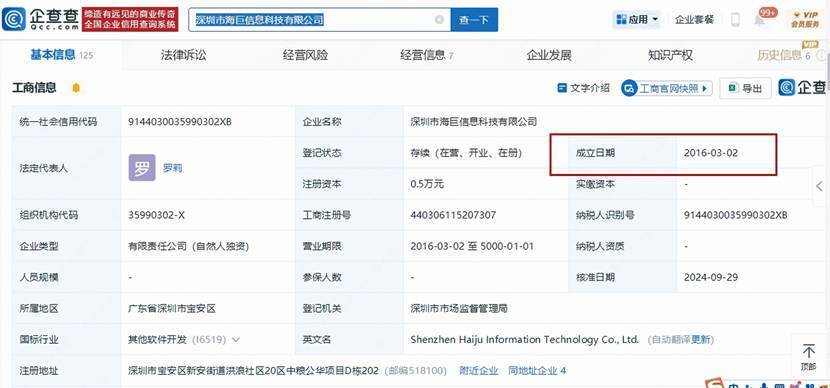Open 文字介绍 text introduction icon

tap(562, 88)
